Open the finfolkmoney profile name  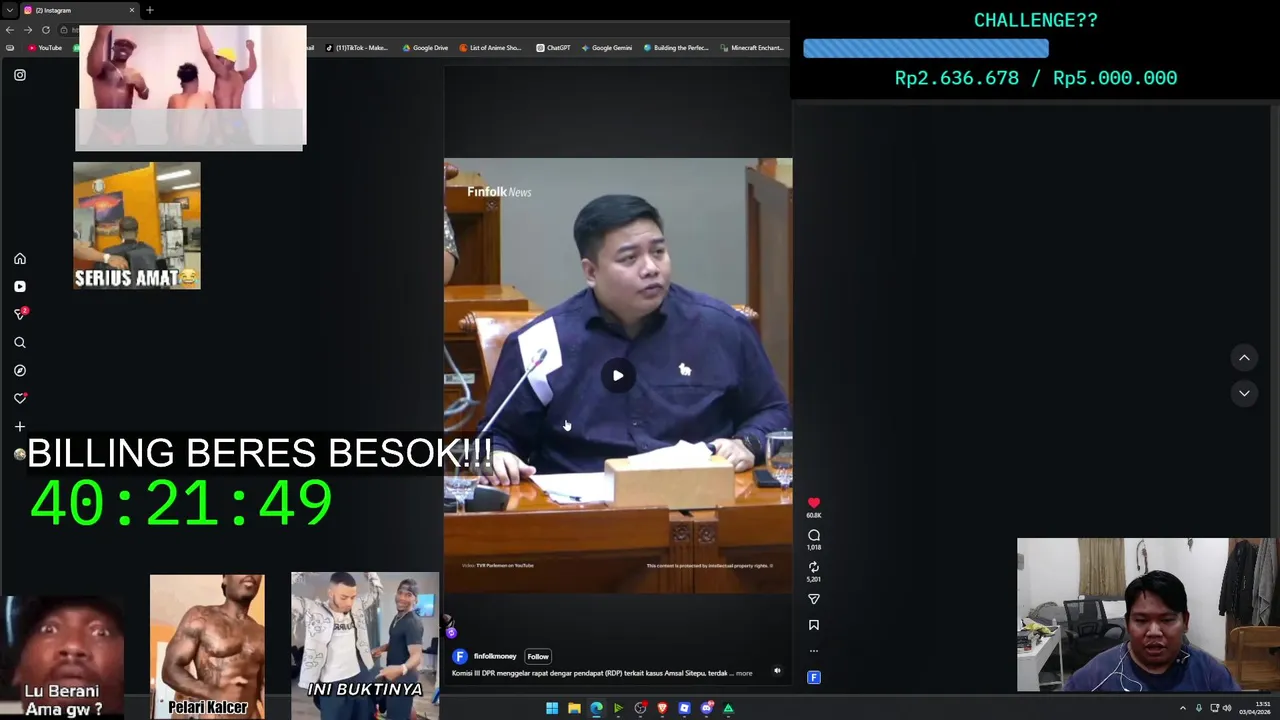(x=495, y=657)
